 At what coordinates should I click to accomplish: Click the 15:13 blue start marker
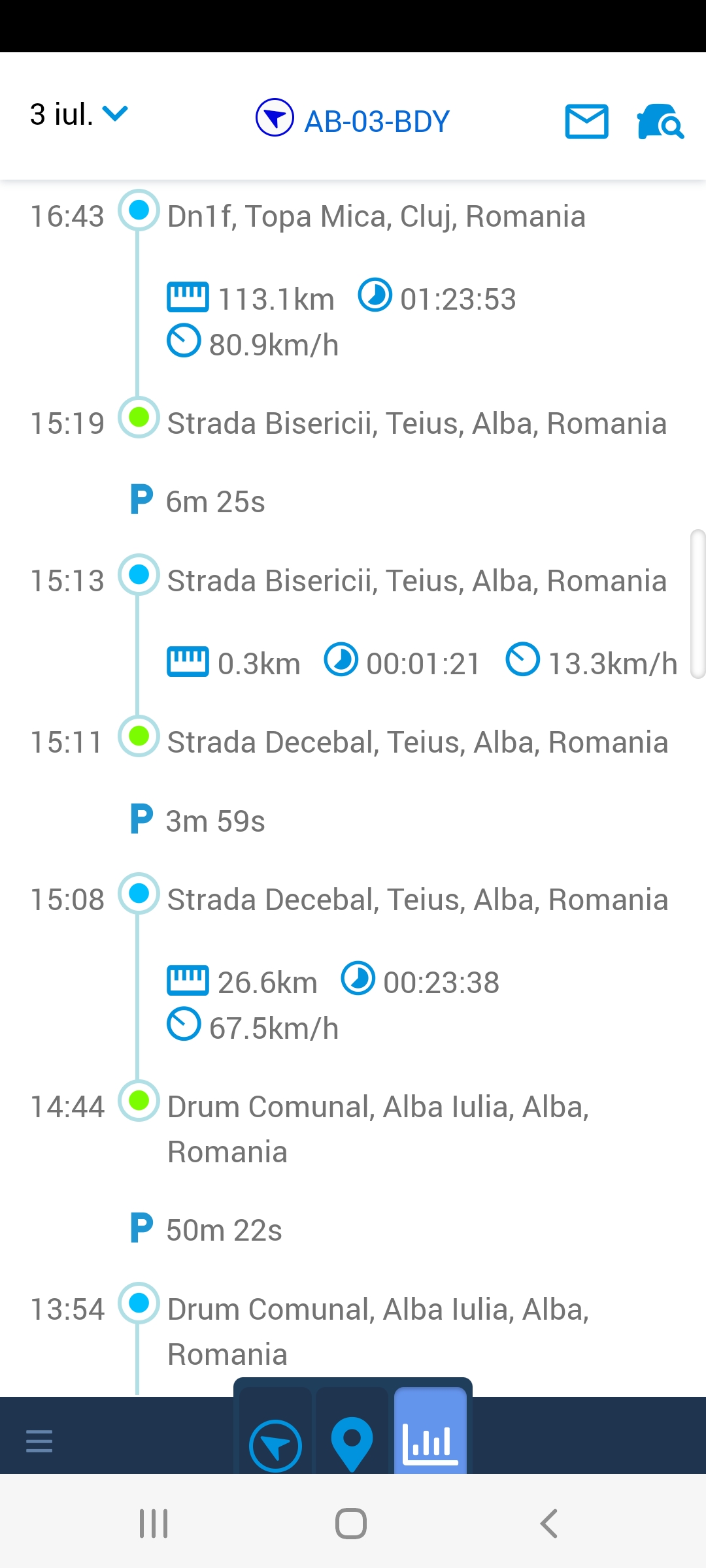[139, 575]
